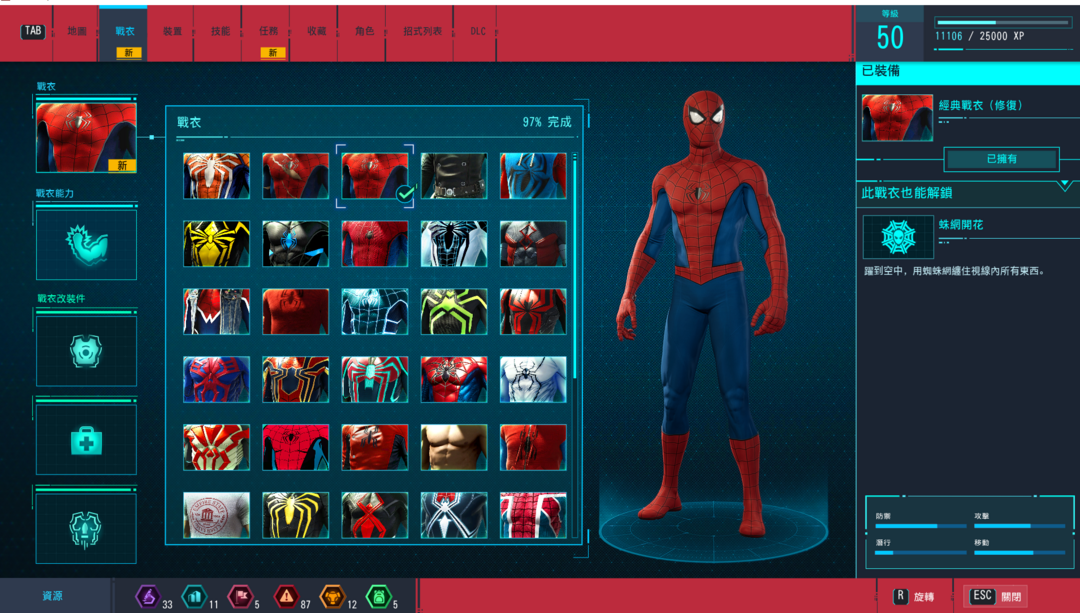Select the white and black Negative suit
Screen dimensions: 1080x613
pyautogui.click(x=454, y=243)
